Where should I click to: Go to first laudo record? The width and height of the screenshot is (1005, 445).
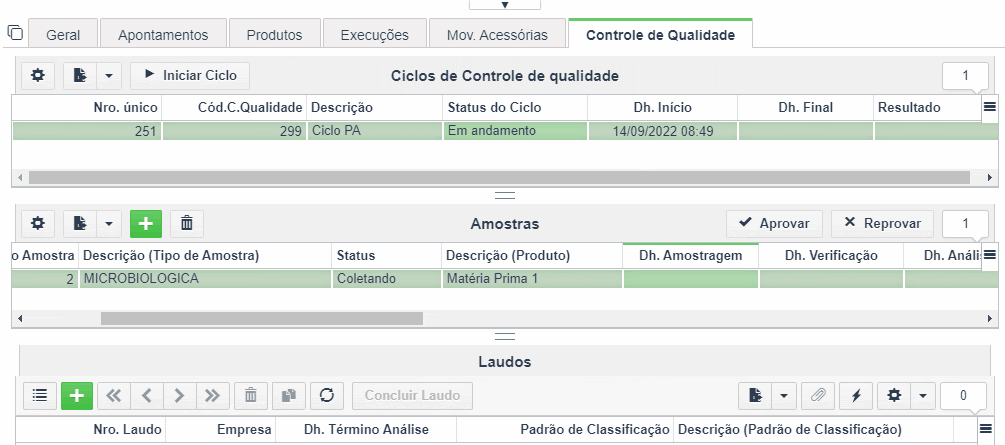(x=114, y=396)
